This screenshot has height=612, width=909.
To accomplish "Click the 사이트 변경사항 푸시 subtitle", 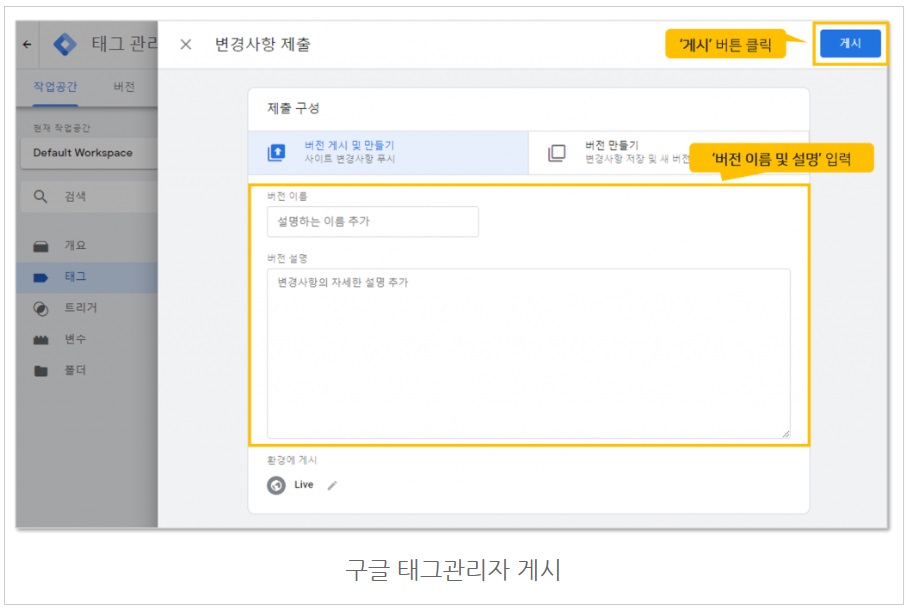I will [350, 159].
